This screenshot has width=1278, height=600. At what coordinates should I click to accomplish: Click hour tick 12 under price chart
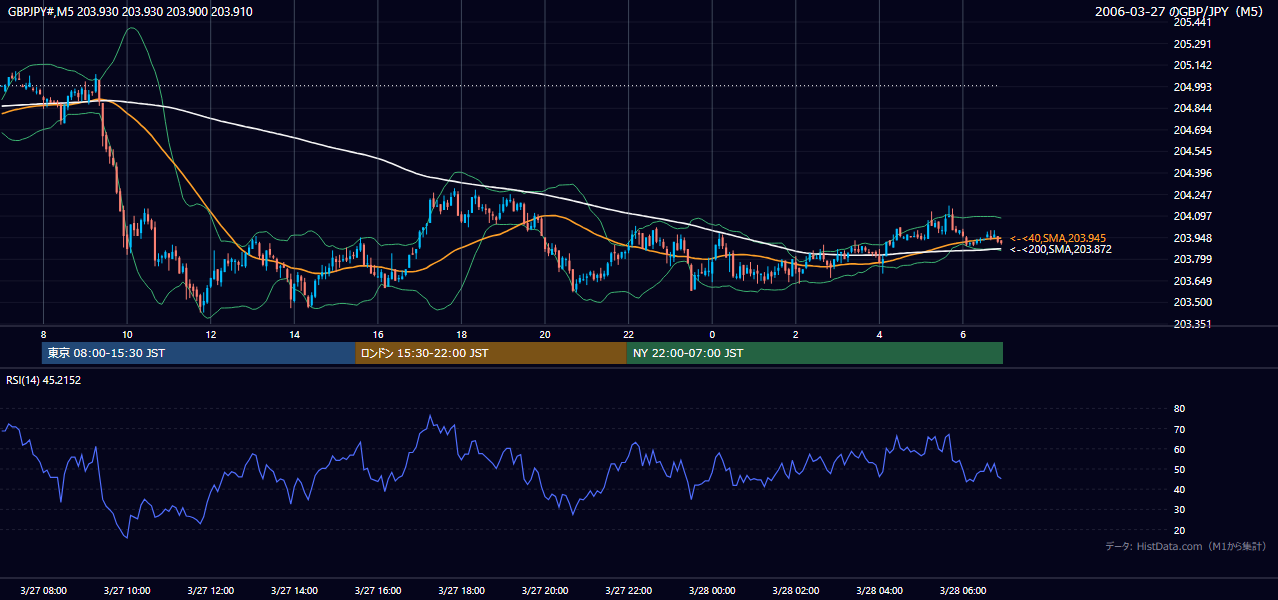[210, 333]
